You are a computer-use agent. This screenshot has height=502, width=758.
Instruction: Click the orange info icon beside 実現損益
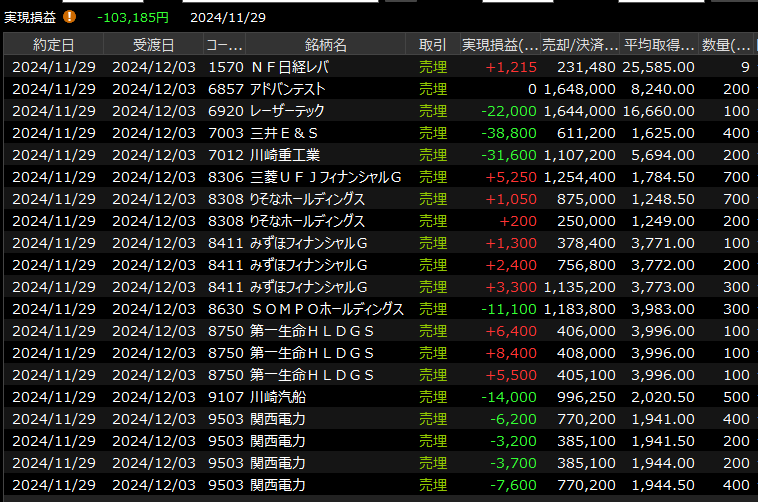[x=69, y=17]
